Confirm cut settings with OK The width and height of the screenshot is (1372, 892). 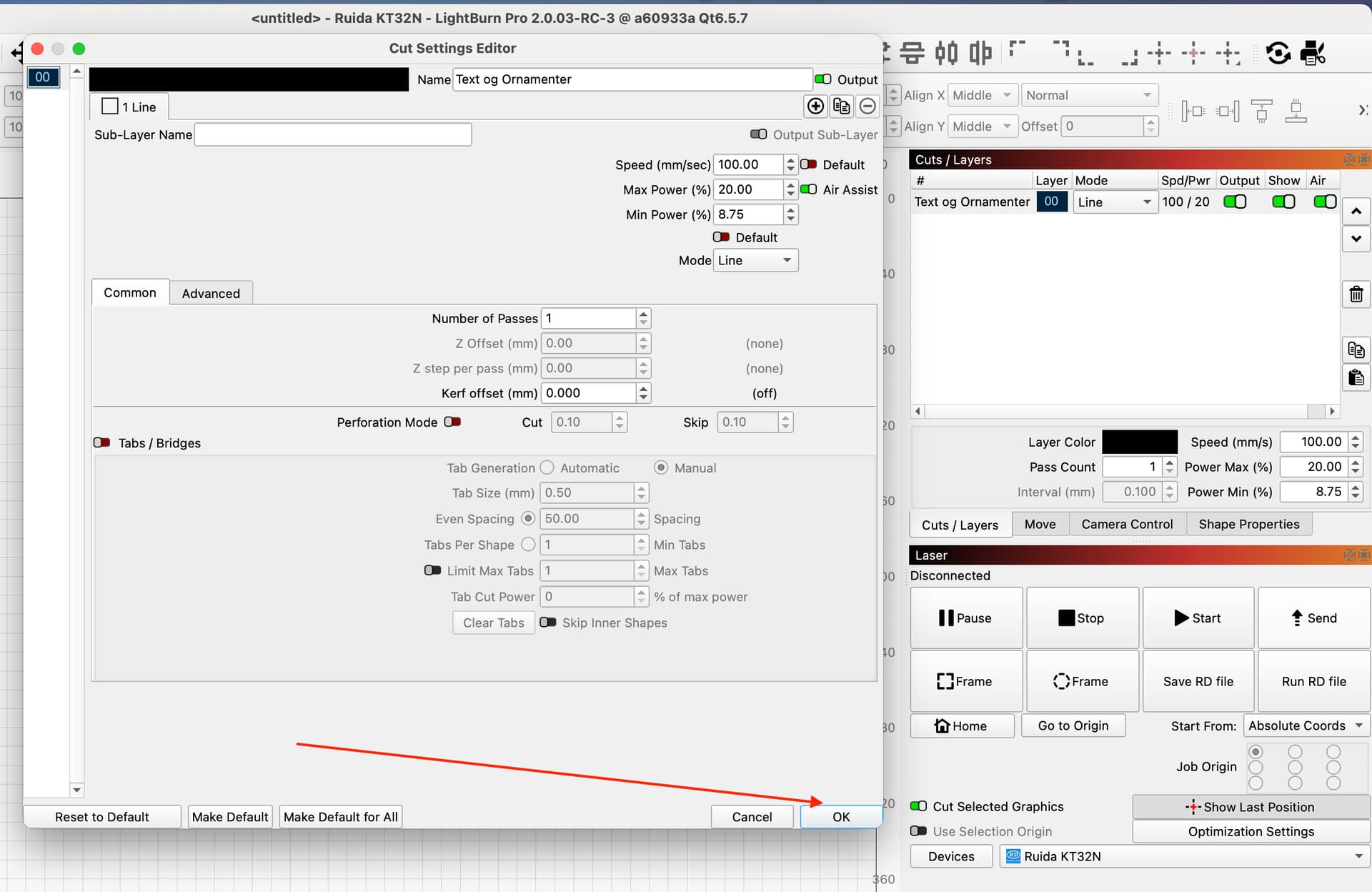click(841, 816)
